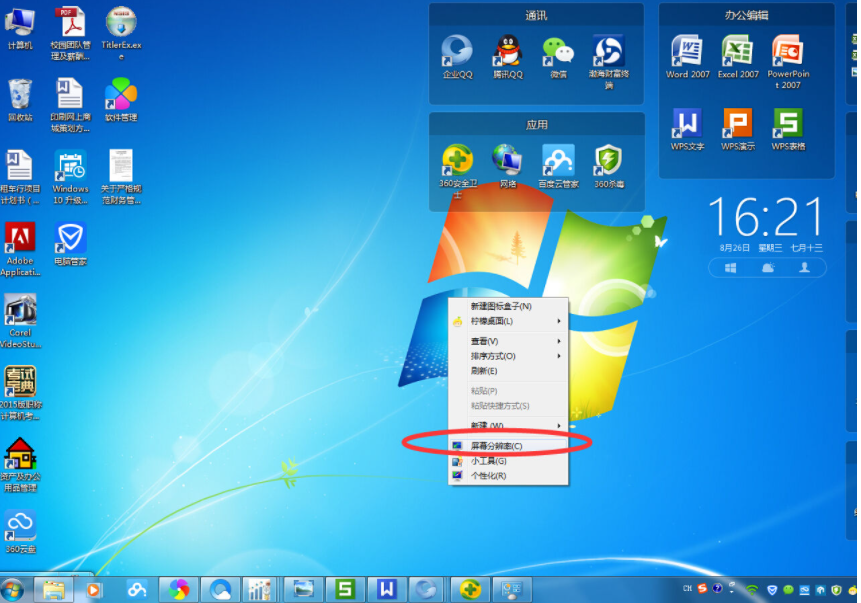Launch PowerPoint 2007 shortcut
This screenshot has height=603, width=861.
[788, 62]
